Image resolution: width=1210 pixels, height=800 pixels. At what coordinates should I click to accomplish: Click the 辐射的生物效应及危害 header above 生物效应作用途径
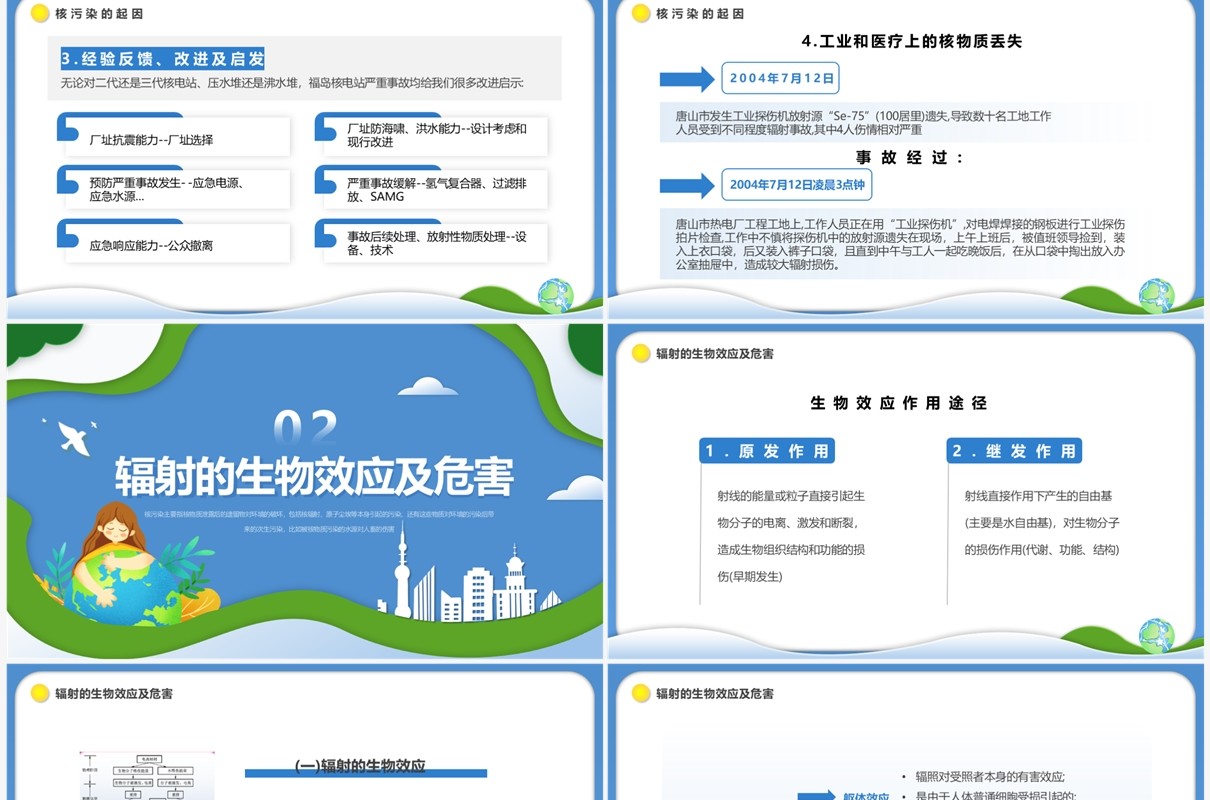(715, 354)
